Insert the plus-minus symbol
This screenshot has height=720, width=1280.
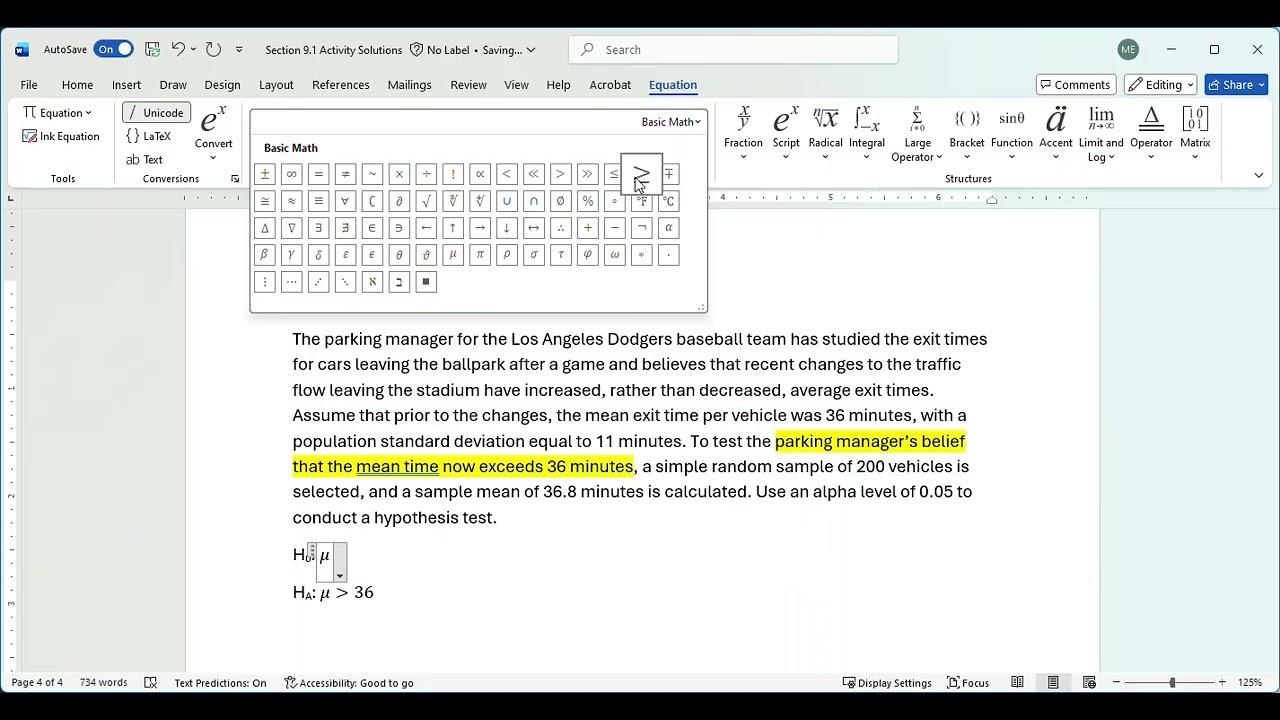265,174
